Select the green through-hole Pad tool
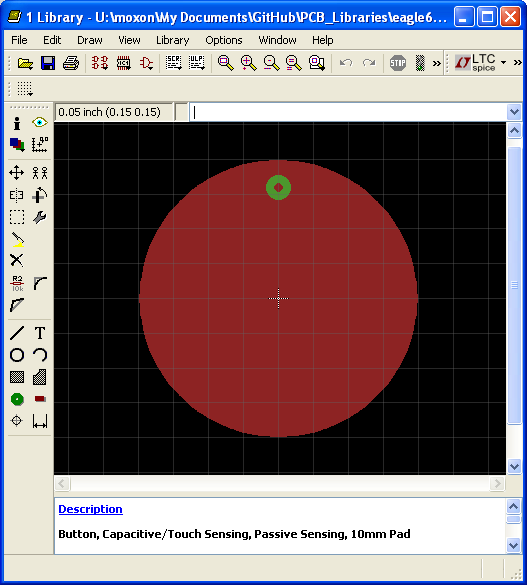The height and width of the screenshot is (585, 527). click(17, 399)
